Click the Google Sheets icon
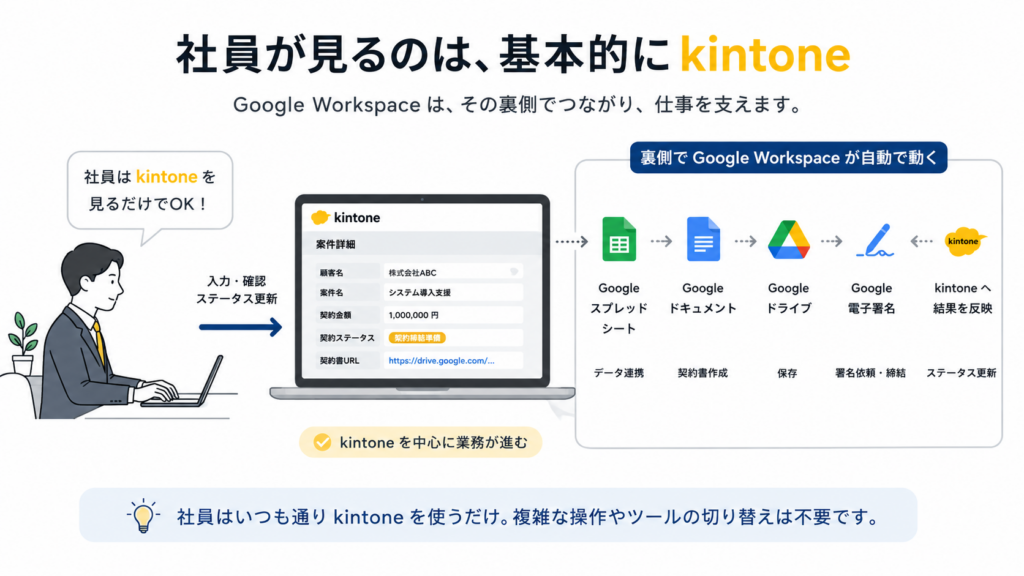The height and width of the screenshot is (576, 1024). coord(618,240)
